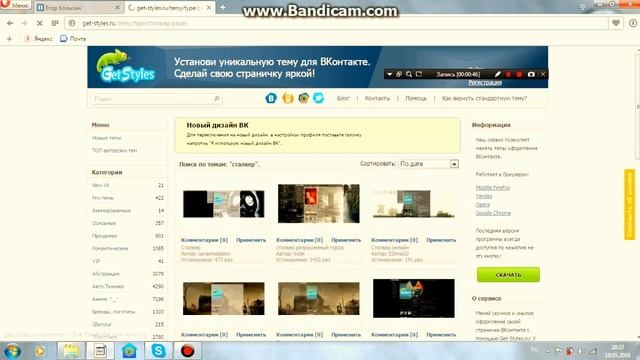Screen dimensions: 640x360
Task: Open the Блог link
Action: (x=343, y=98)
